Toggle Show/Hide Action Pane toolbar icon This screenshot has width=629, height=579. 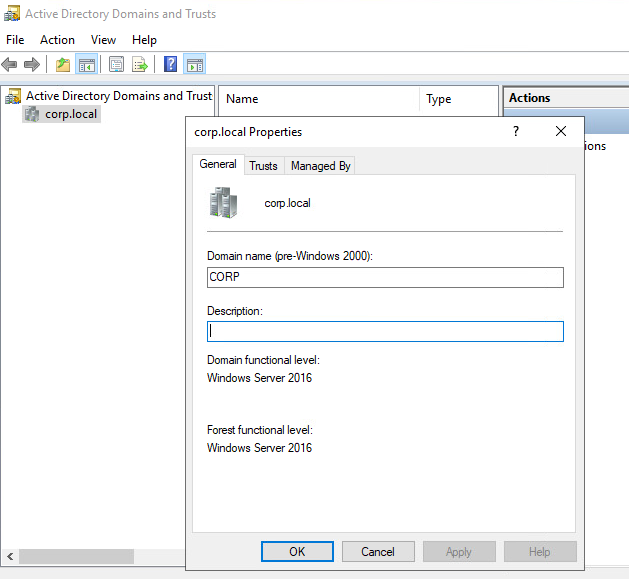tap(194, 65)
